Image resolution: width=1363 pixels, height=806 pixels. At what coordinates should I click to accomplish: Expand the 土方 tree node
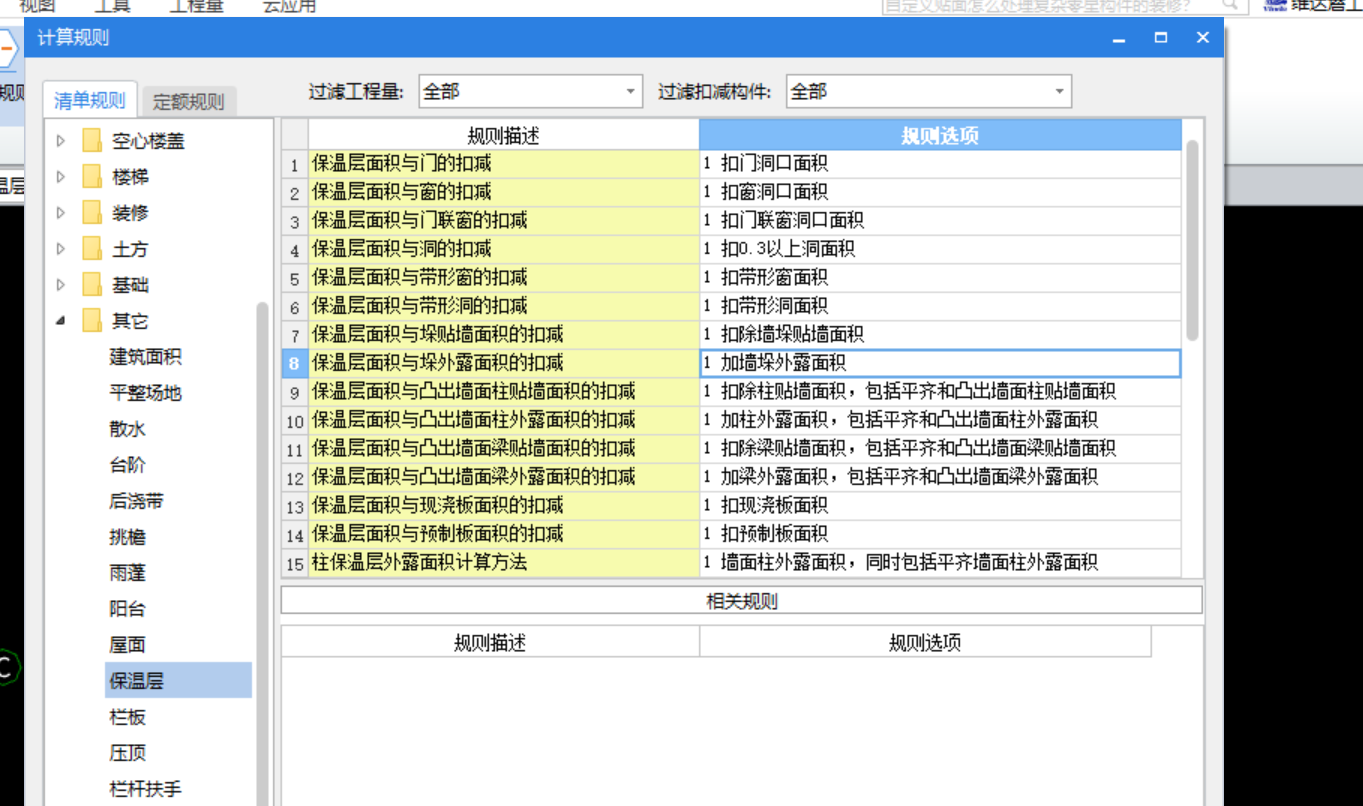pos(60,249)
